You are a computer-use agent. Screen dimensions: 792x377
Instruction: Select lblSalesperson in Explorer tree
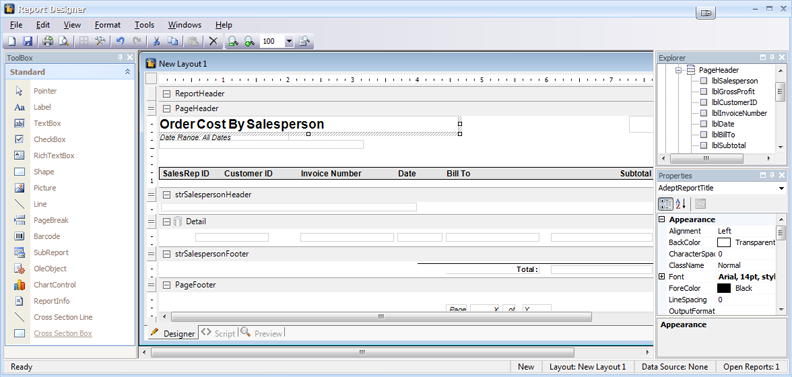click(734, 81)
